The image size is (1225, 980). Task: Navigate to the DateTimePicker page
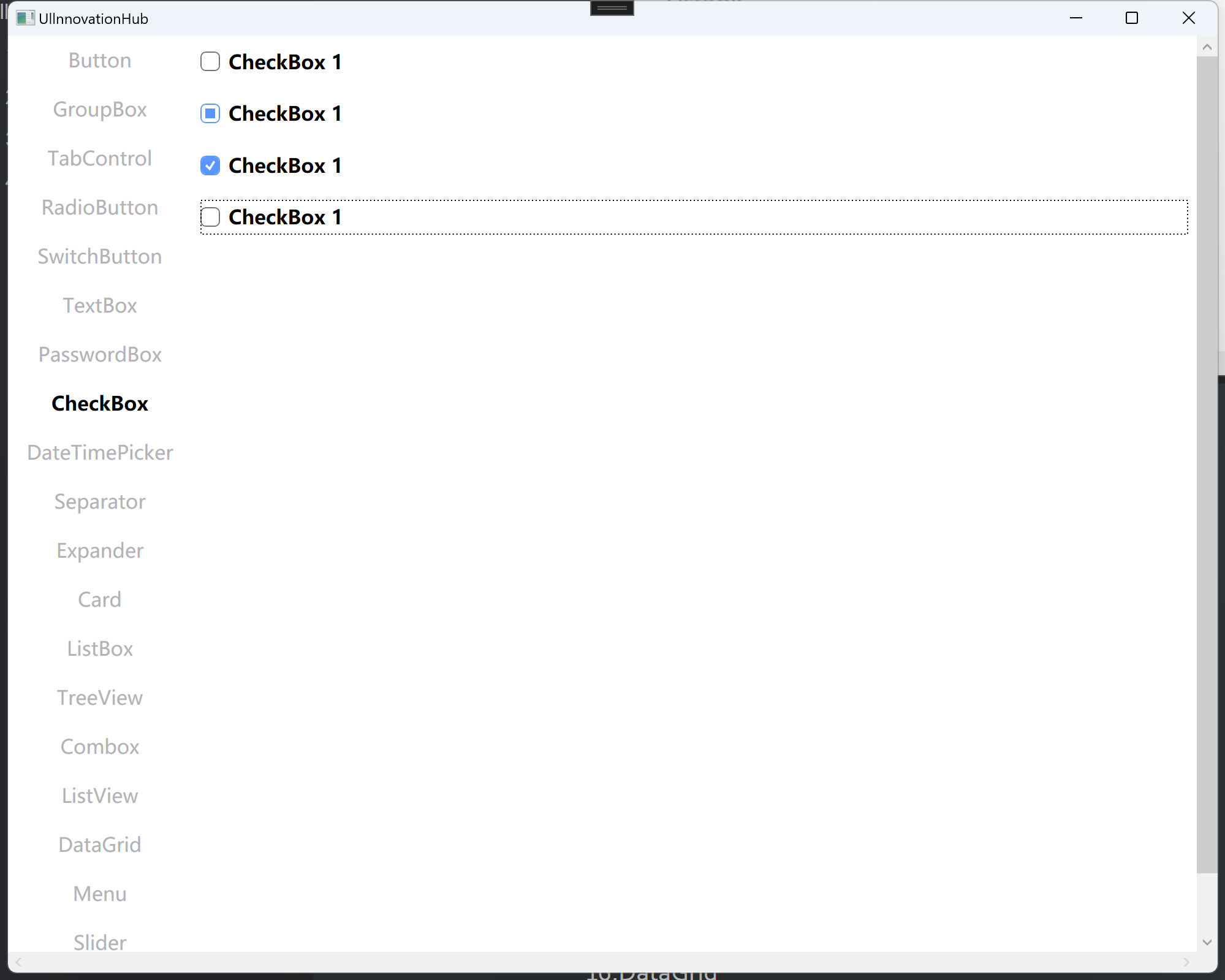point(100,453)
